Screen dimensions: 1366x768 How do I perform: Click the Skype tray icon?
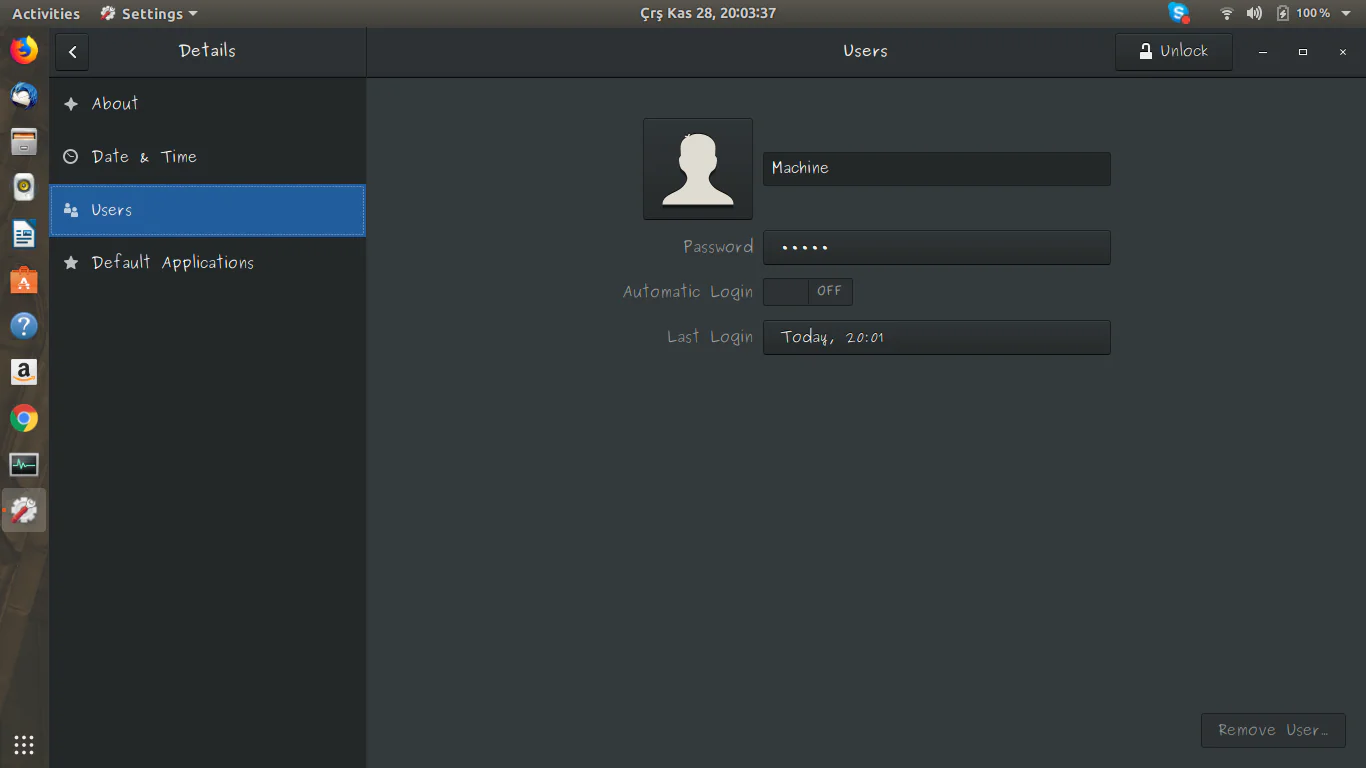[1179, 13]
